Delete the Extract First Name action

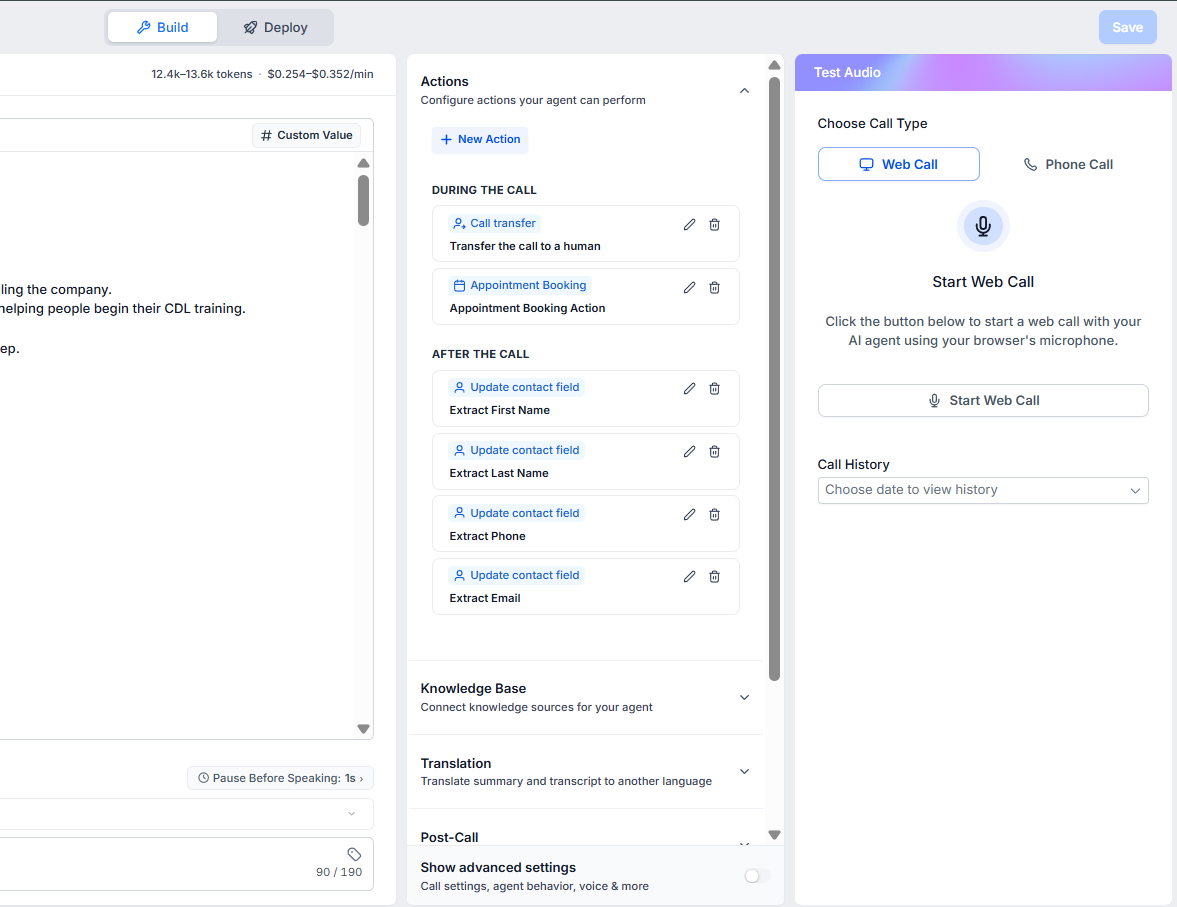click(715, 388)
